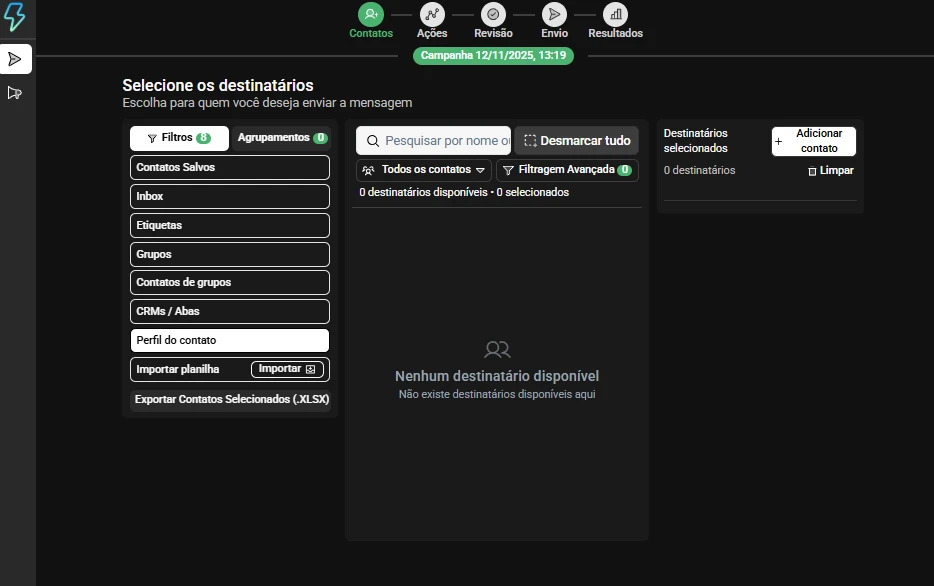Select the Perfil do contato filter

coord(229,340)
